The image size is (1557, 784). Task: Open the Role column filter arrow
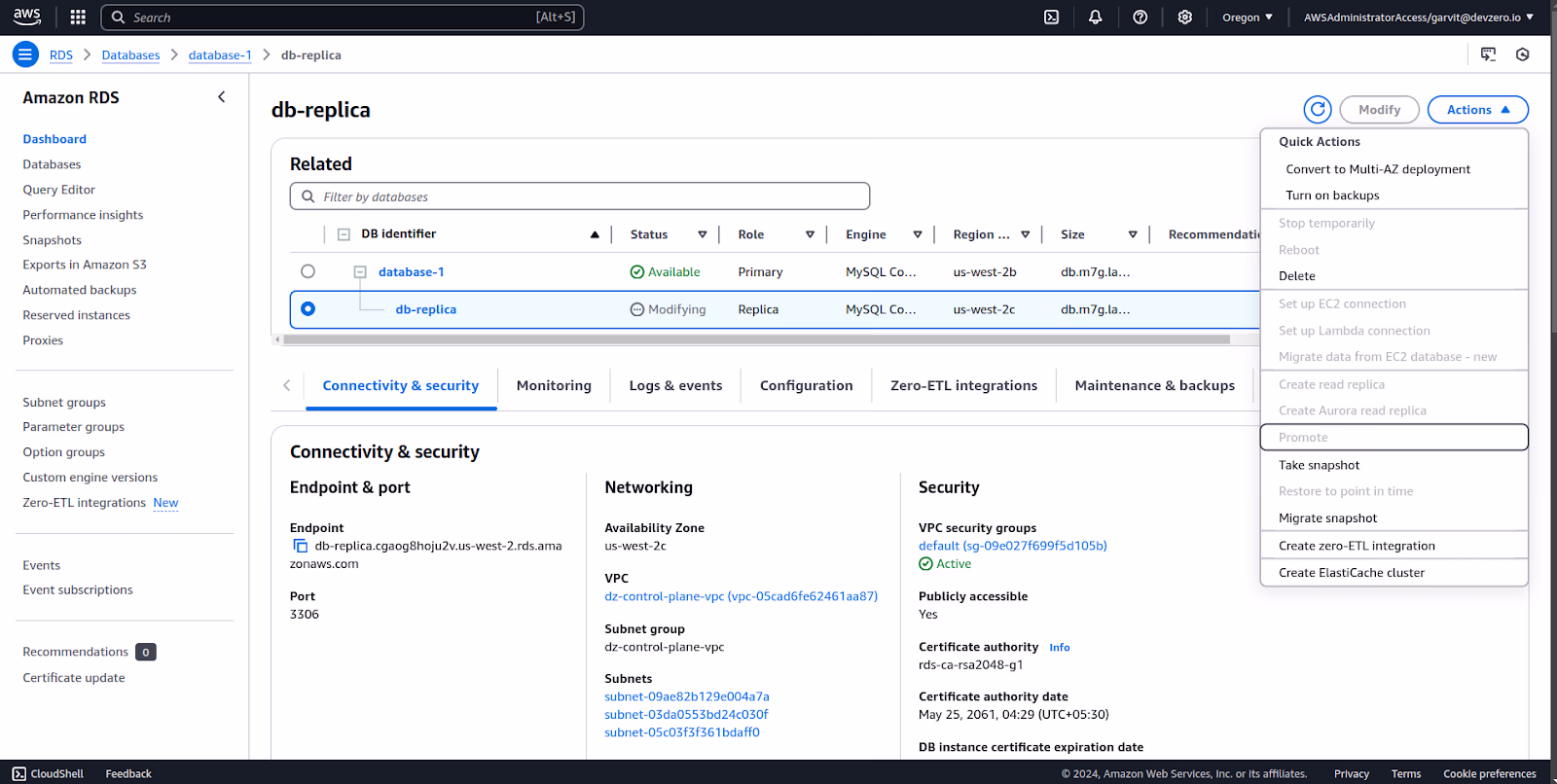pos(810,234)
